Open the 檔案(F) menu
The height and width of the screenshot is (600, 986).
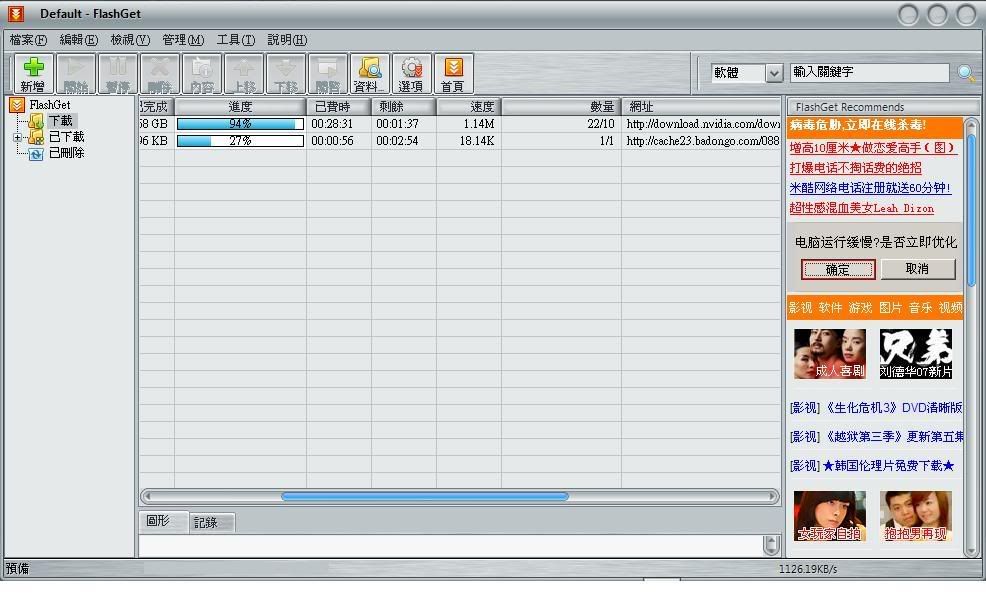(x=28, y=40)
